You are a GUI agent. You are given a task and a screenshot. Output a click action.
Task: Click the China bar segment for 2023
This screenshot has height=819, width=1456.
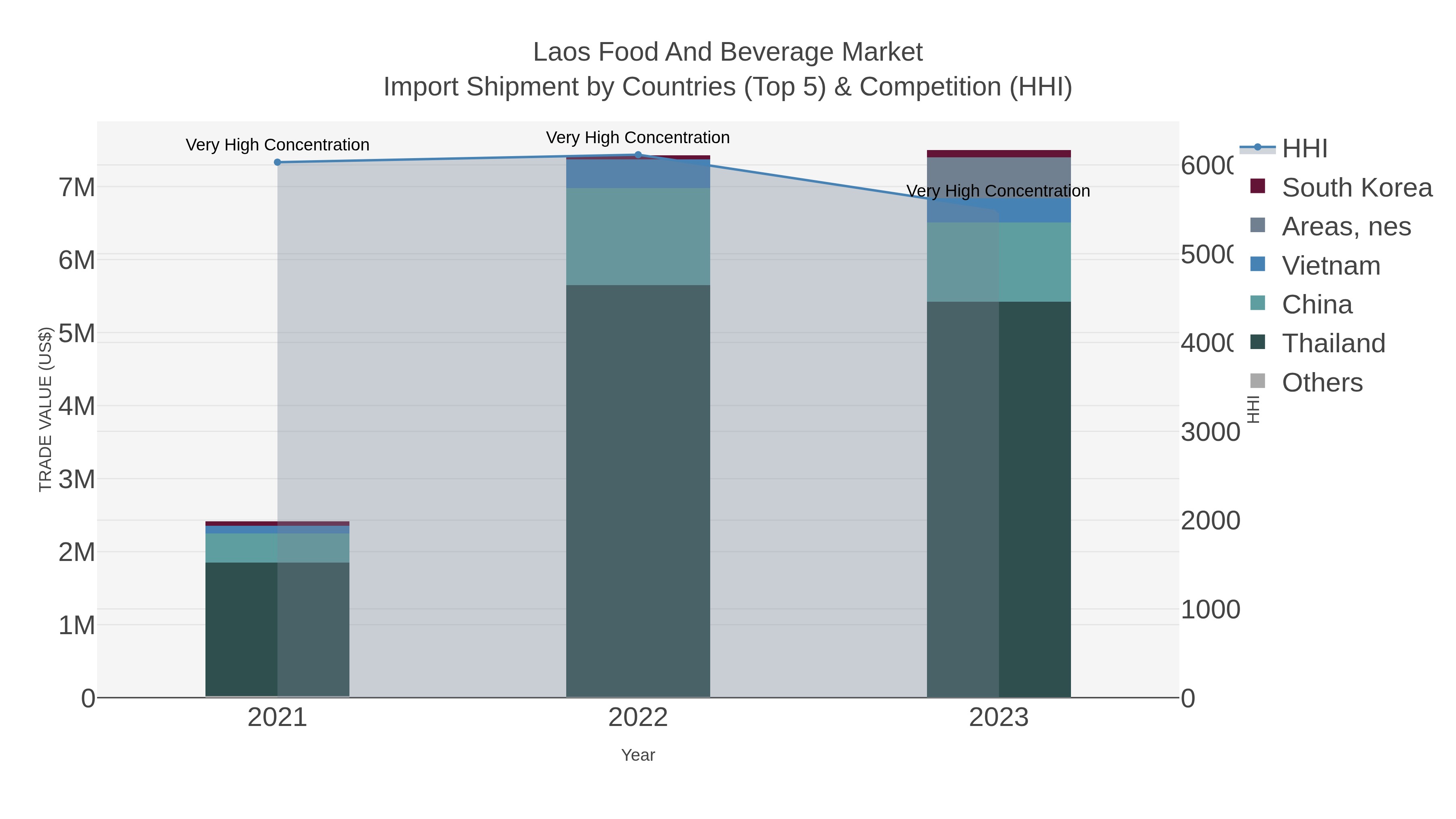(x=999, y=262)
